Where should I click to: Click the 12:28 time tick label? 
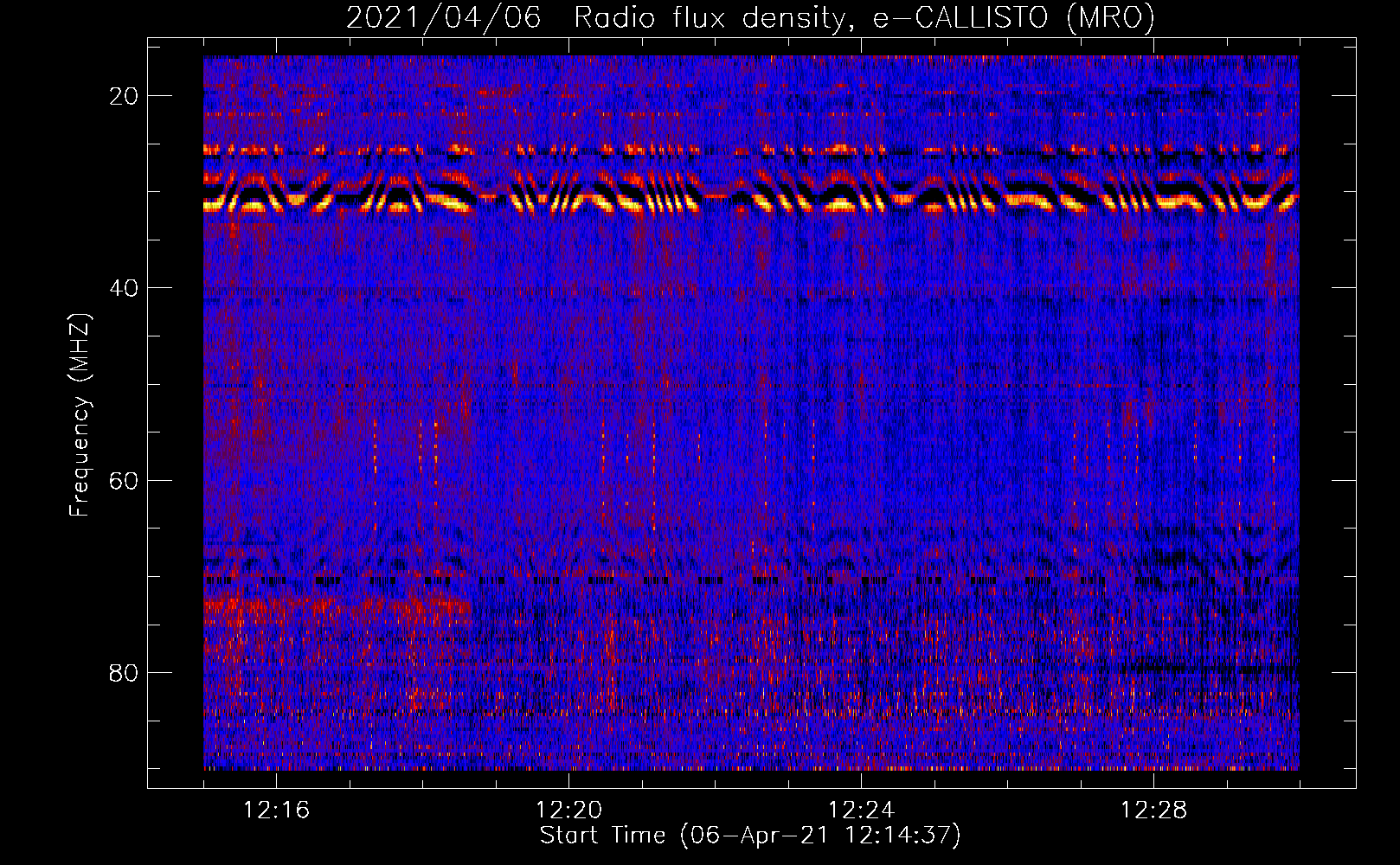coord(1153,810)
